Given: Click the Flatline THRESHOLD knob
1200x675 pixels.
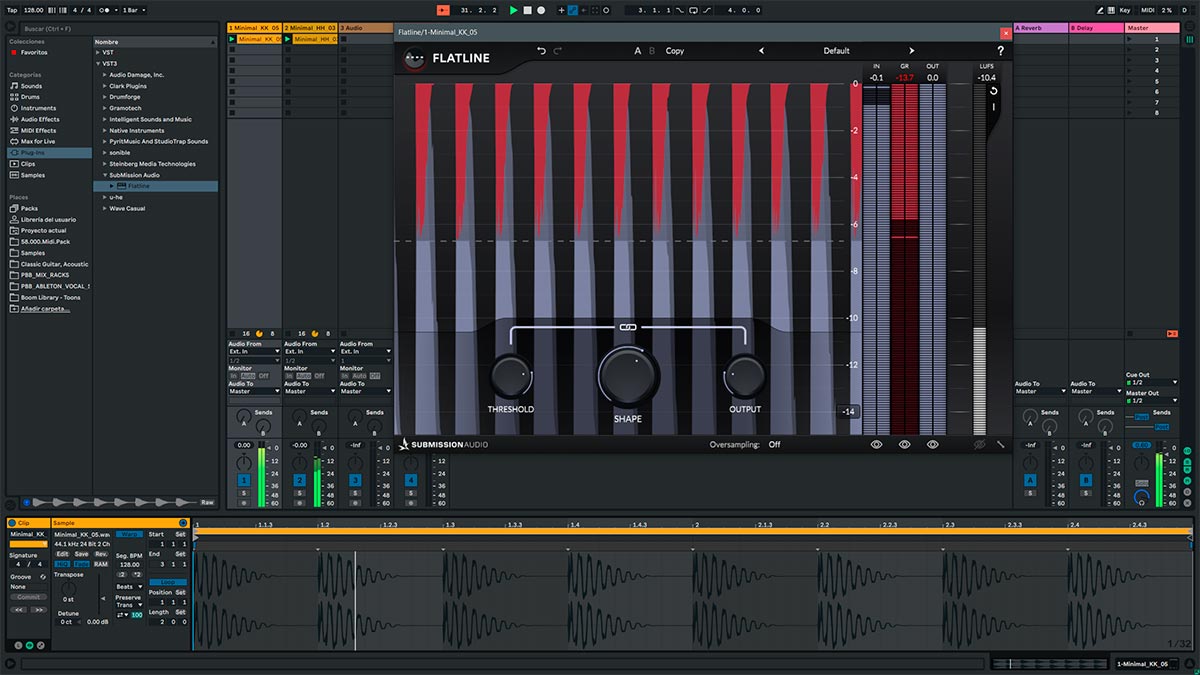Looking at the screenshot, I should pos(511,376).
